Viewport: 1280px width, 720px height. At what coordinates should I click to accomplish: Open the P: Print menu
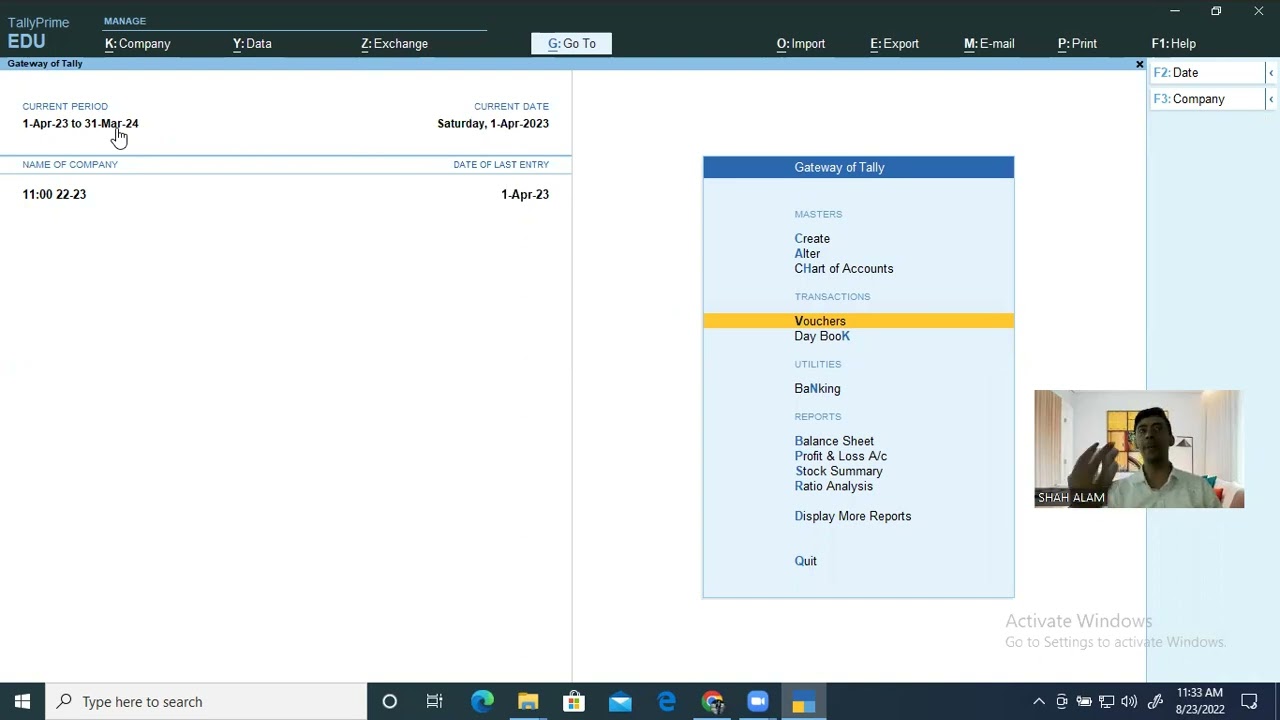click(x=1077, y=44)
